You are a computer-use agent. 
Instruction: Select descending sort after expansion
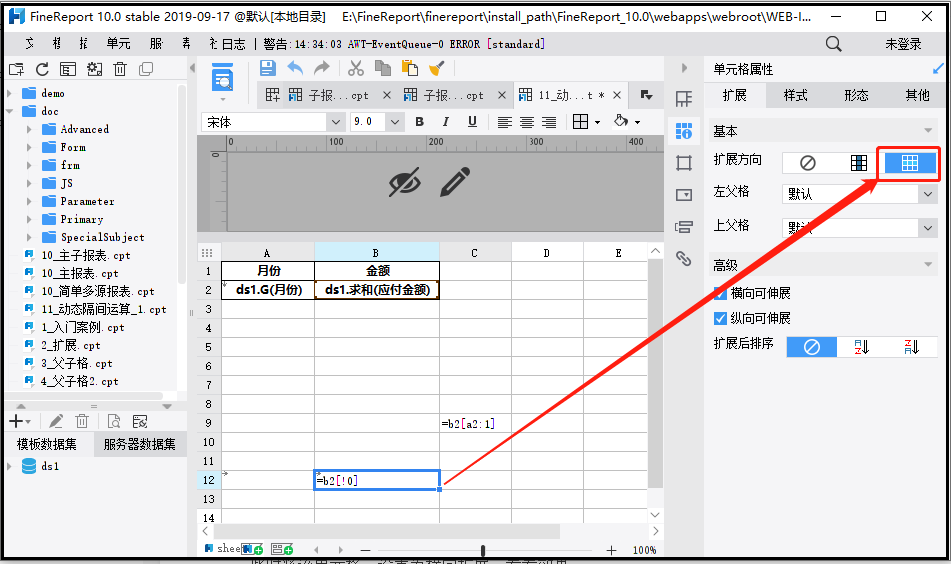[912, 347]
